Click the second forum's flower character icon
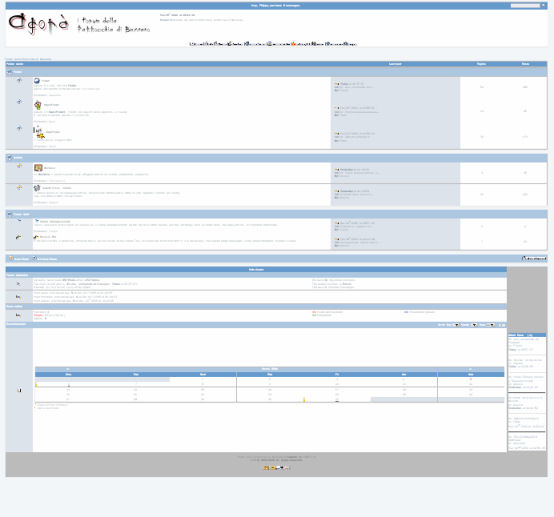Viewport: 554px width, 517px height. [x=38, y=105]
